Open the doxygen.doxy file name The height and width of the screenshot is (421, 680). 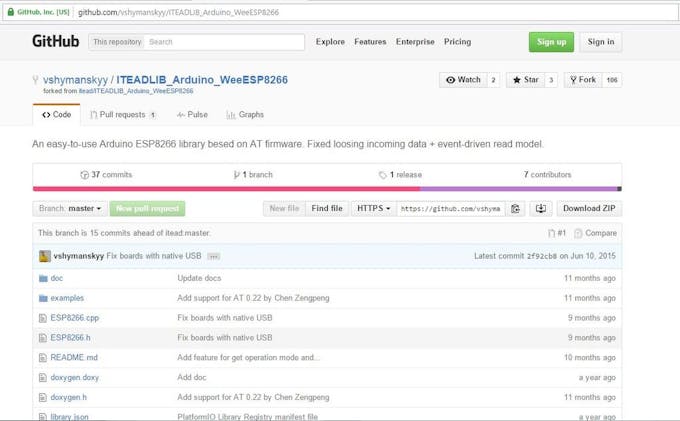[75, 378]
